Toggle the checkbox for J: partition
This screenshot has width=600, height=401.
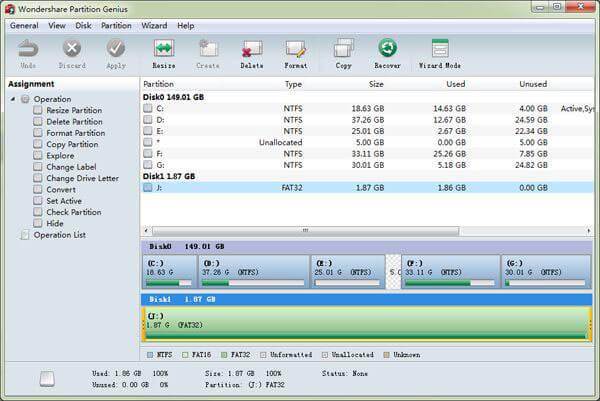point(148,187)
